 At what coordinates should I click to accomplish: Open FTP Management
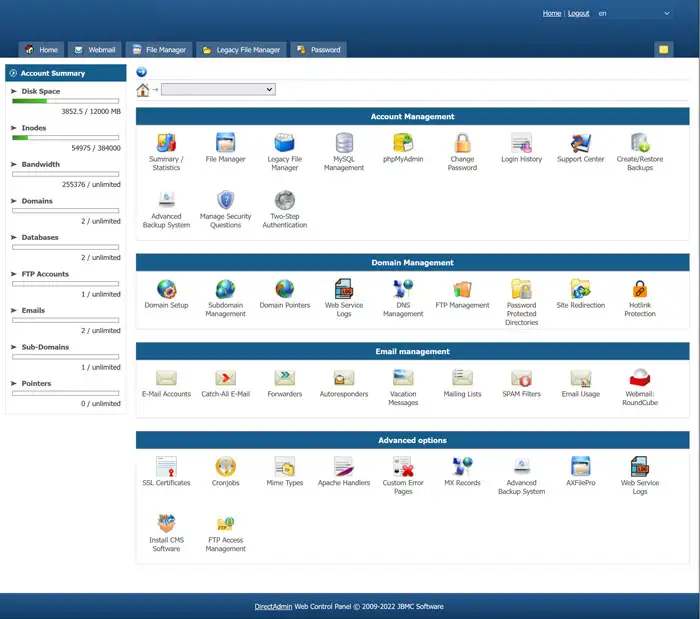462,294
